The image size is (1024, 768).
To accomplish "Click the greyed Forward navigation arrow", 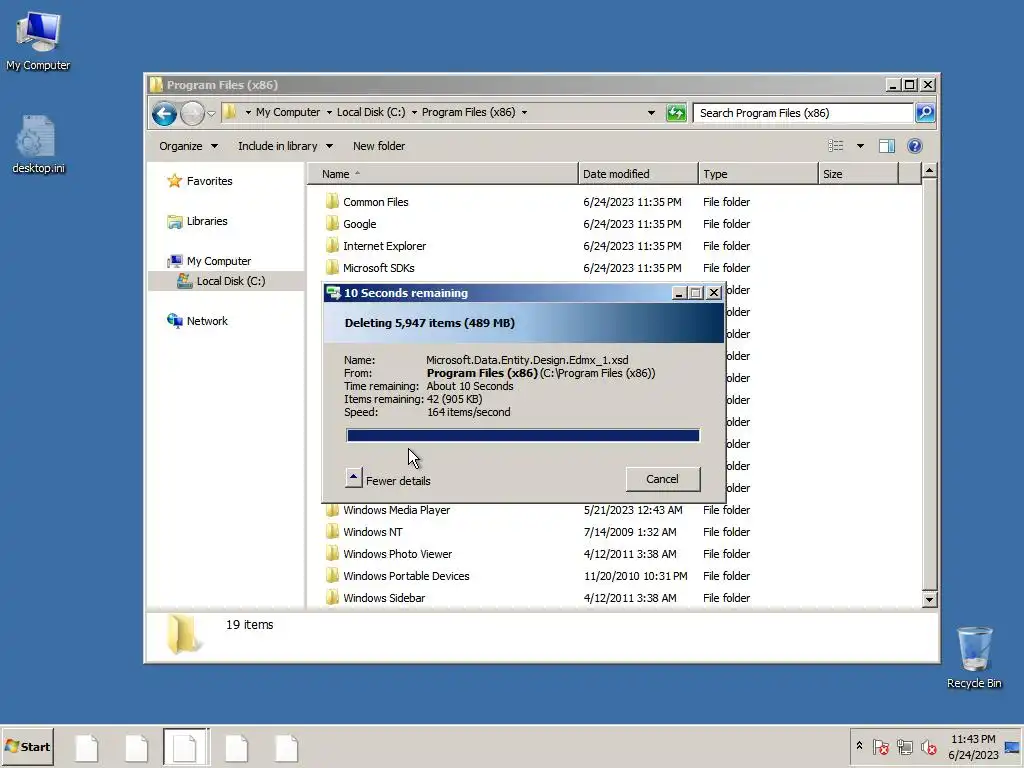I will coord(192,114).
